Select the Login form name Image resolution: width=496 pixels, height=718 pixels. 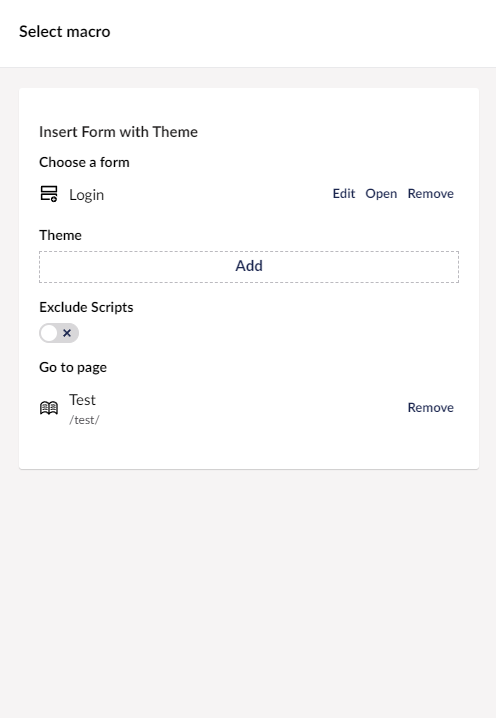click(87, 195)
